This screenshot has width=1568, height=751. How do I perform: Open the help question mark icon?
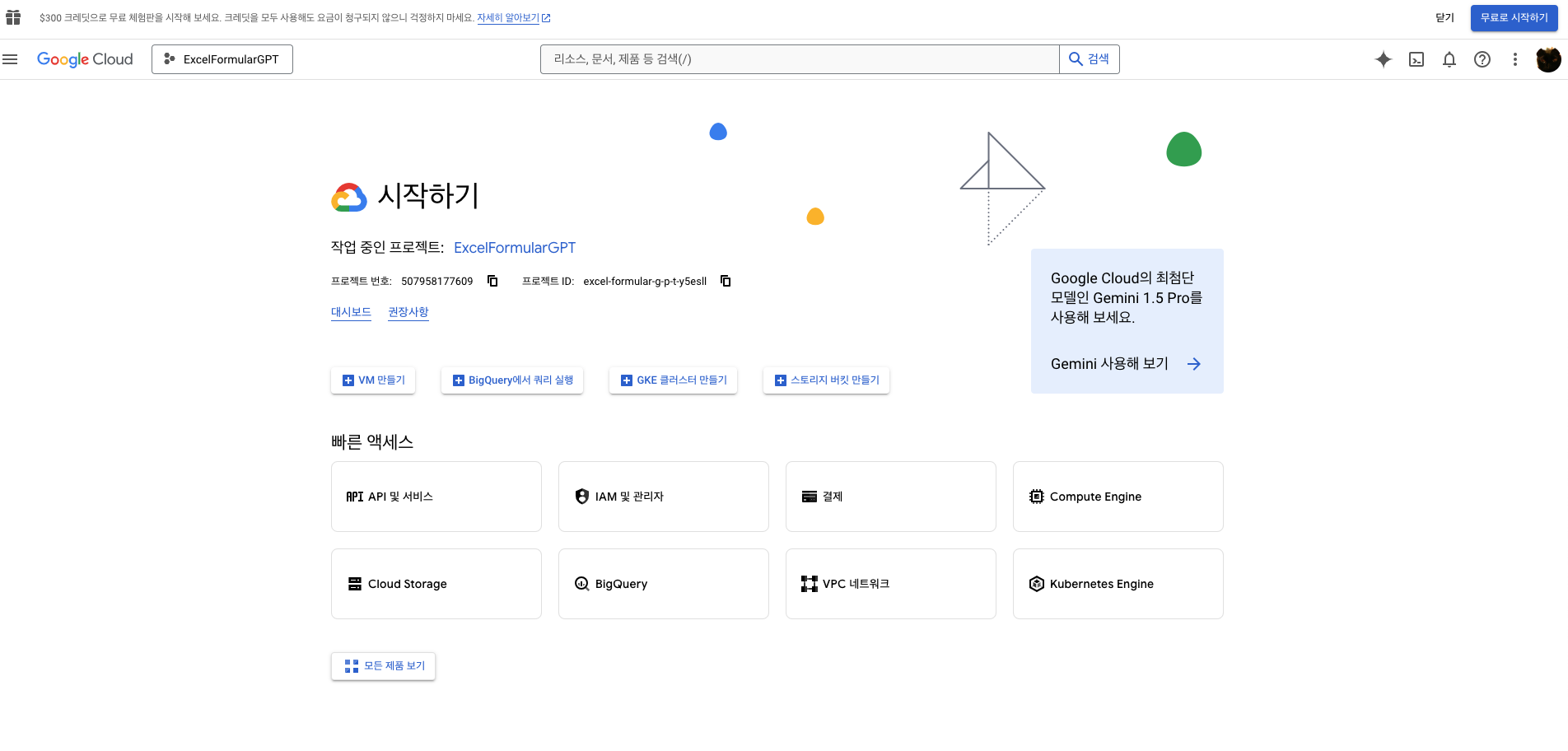[x=1482, y=59]
